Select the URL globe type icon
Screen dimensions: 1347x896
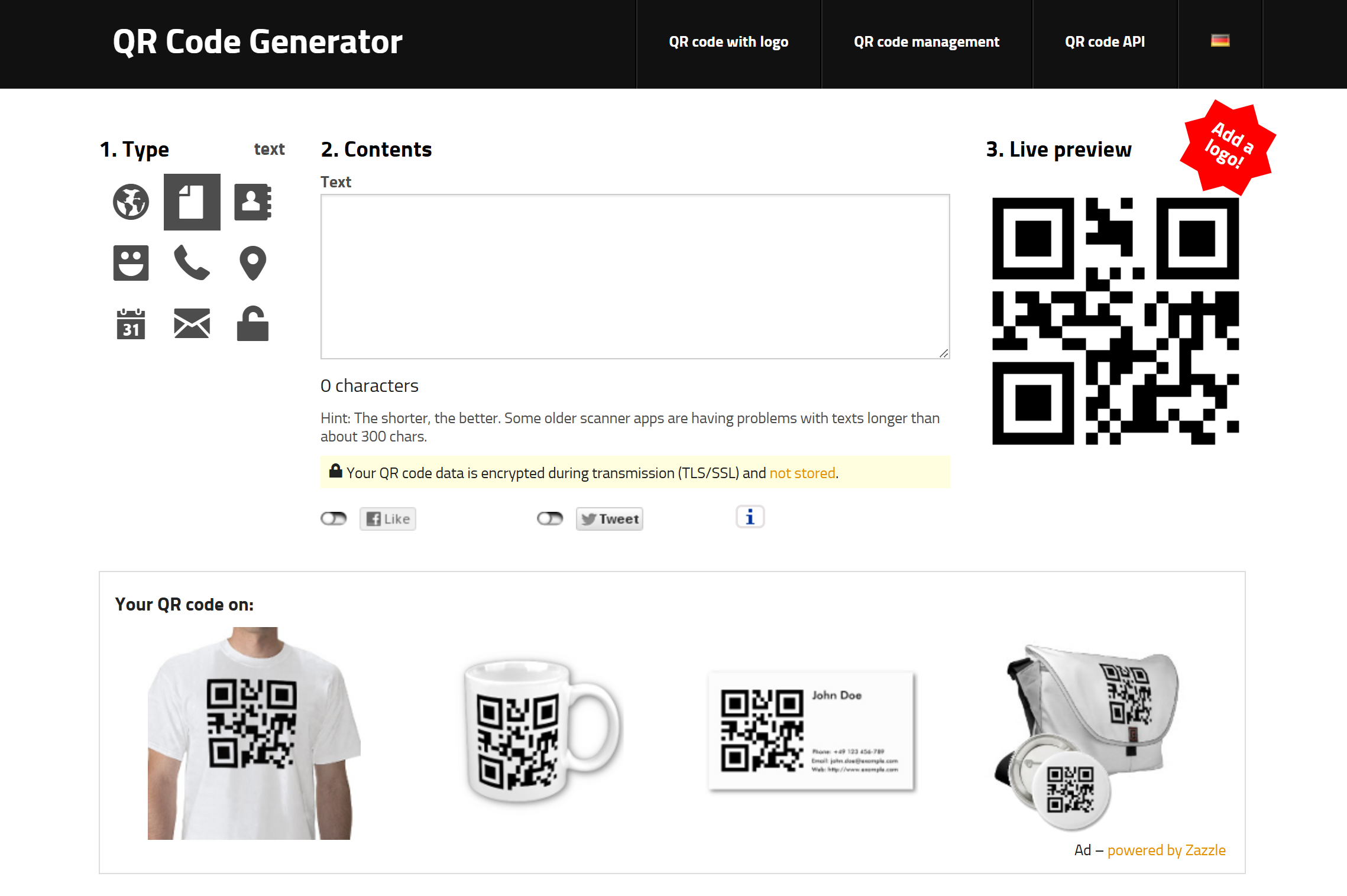pos(131,202)
